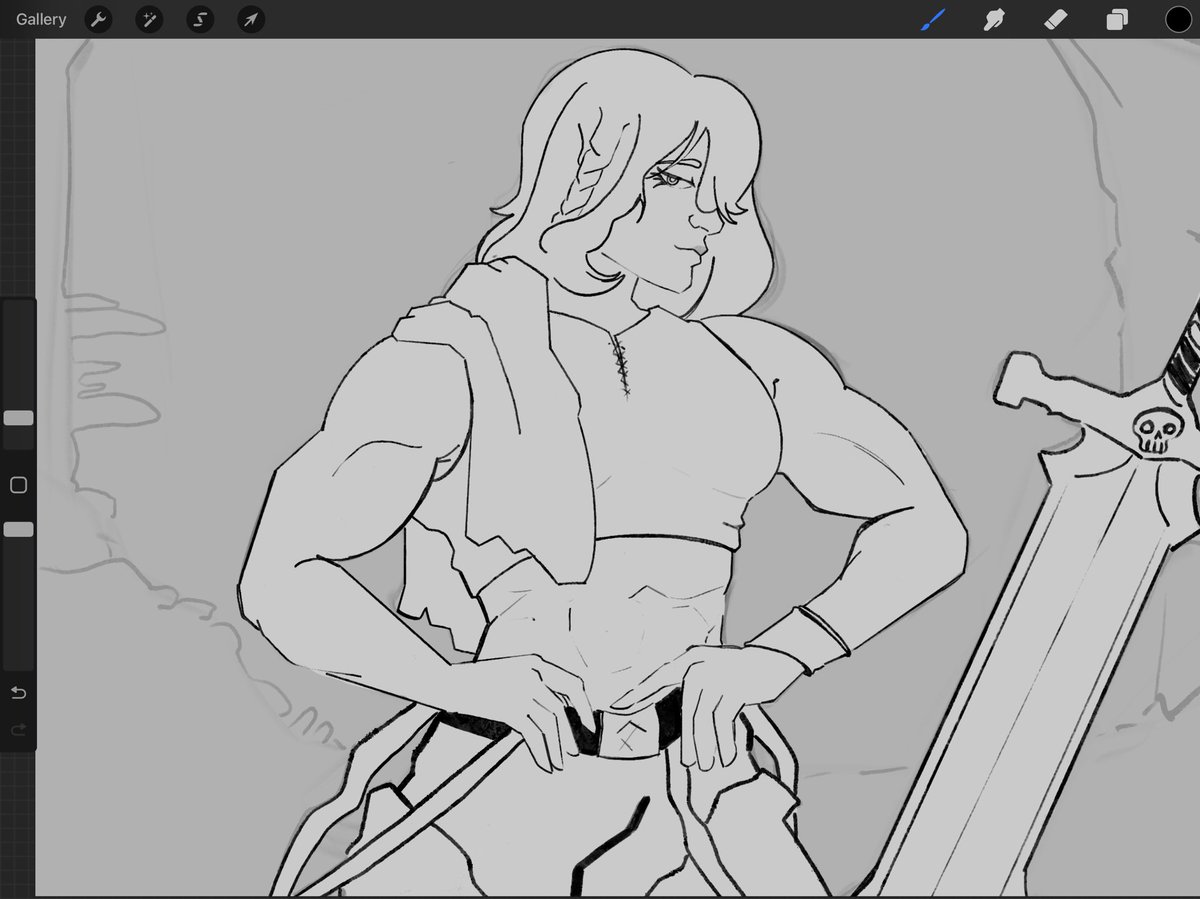Image resolution: width=1200 pixels, height=899 pixels.
Task: Select the Brush tool
Action: (933, 19)
